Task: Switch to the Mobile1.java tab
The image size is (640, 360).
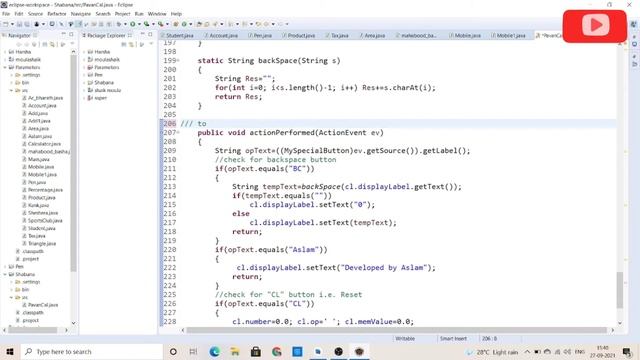Action: pos(510,36)
